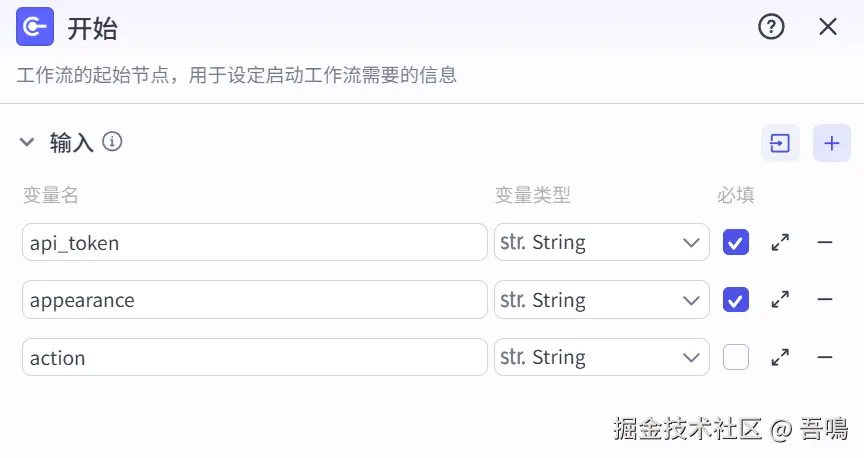Image resolution: width=864 pixels, height=458 pixels.
Task: Expand the appearance variable row details
Action: pos(780,299)
